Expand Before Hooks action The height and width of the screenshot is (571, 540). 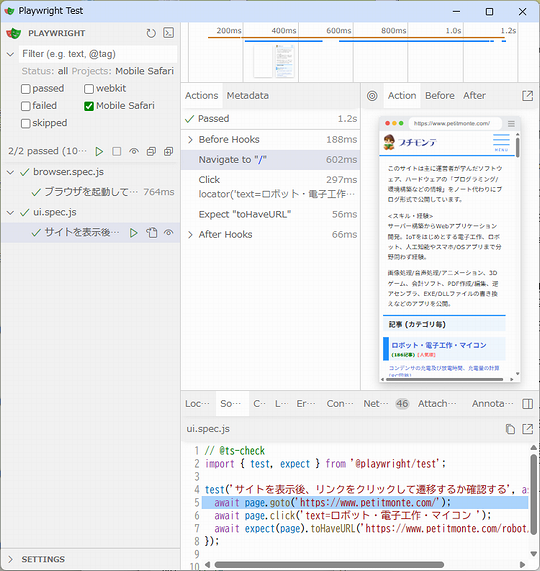(190, 140)
